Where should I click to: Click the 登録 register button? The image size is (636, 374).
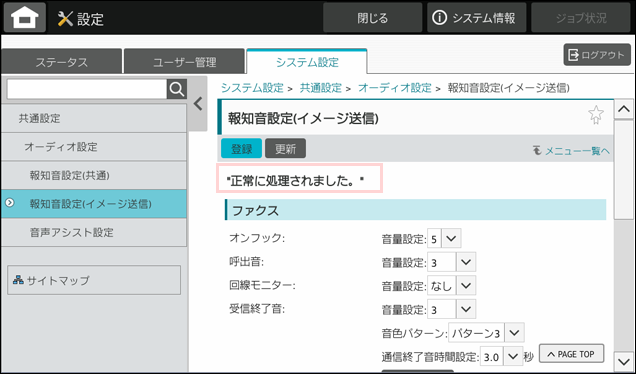241,149
